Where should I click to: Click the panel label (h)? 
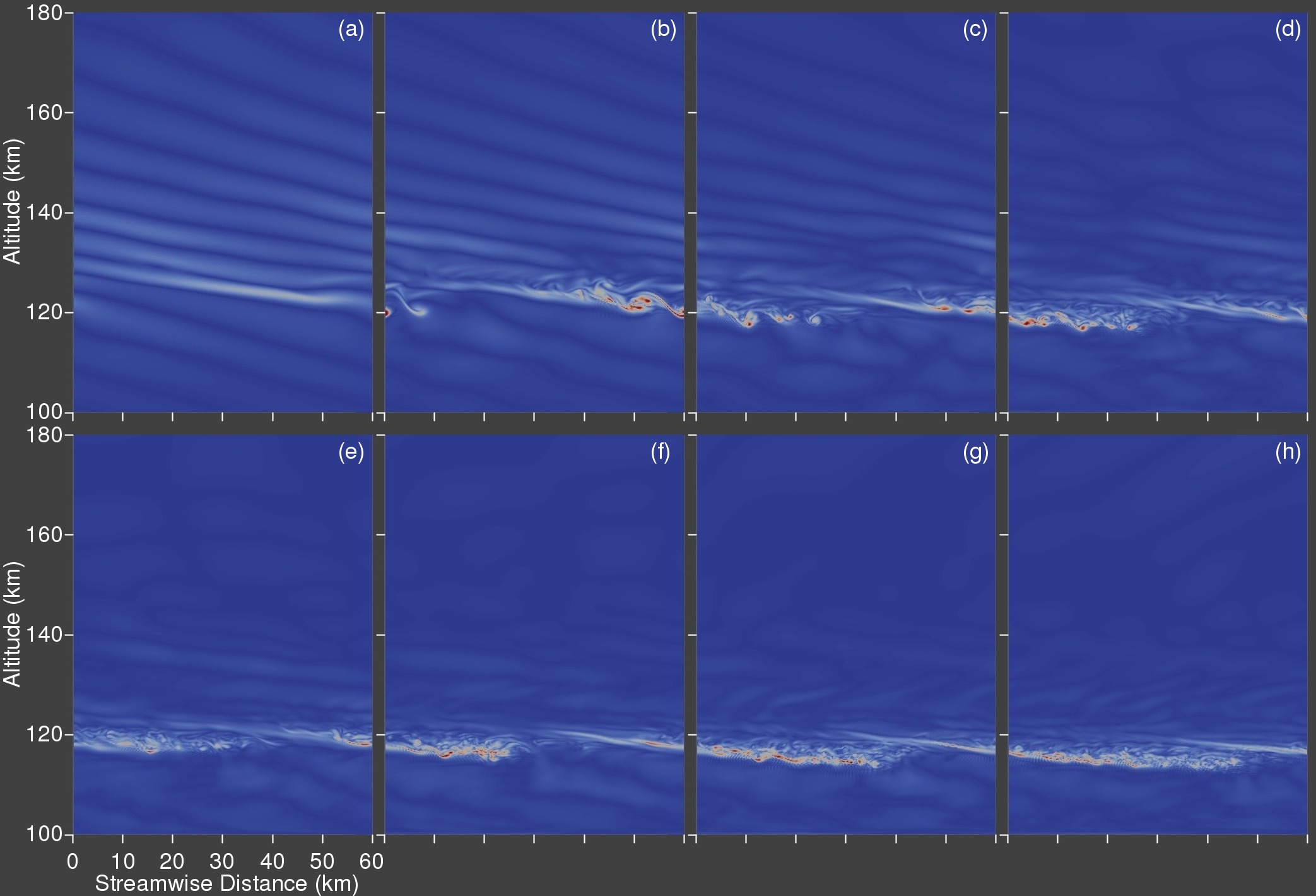[x=1288, y=452]
